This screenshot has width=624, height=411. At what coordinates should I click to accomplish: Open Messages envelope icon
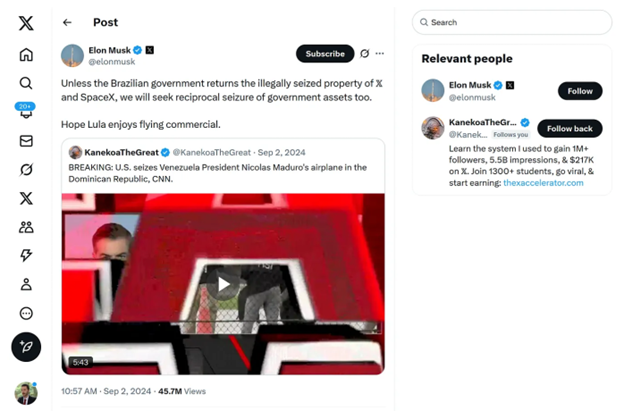coord(26,141)
